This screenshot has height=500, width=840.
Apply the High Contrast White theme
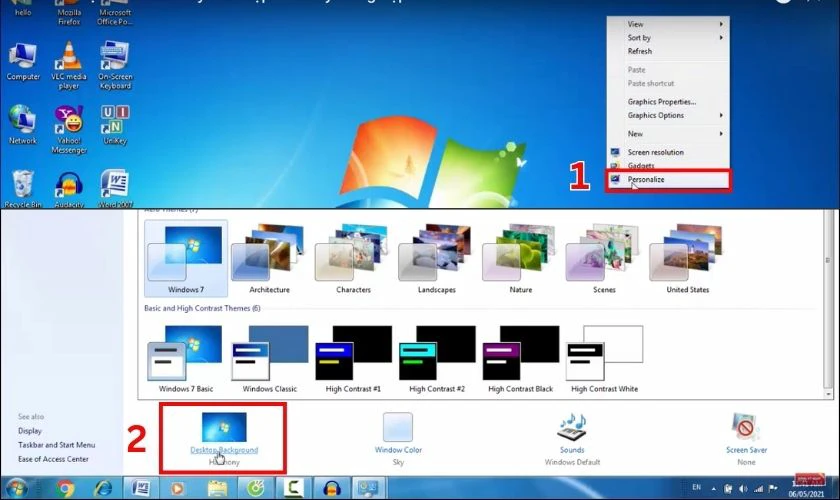tap(604, 358)
